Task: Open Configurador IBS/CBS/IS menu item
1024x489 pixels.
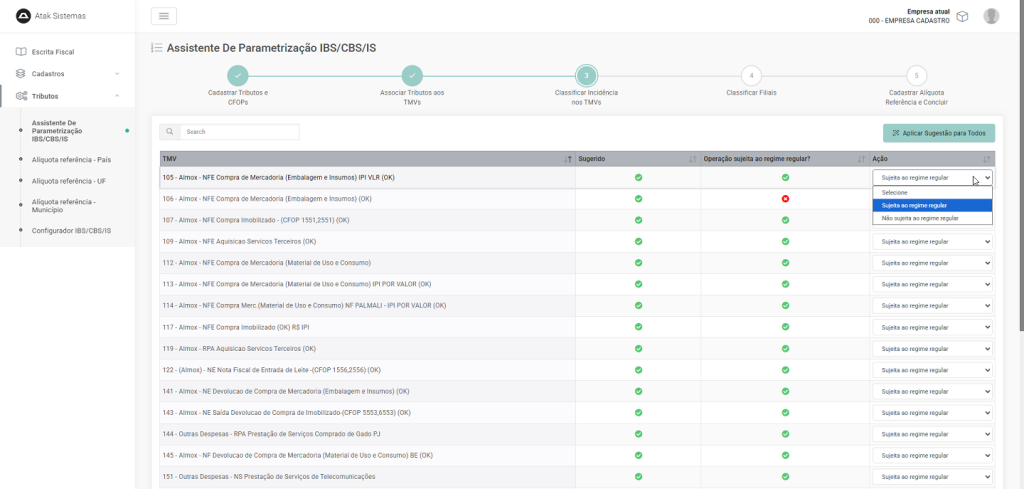Action: tap(71, 230)
